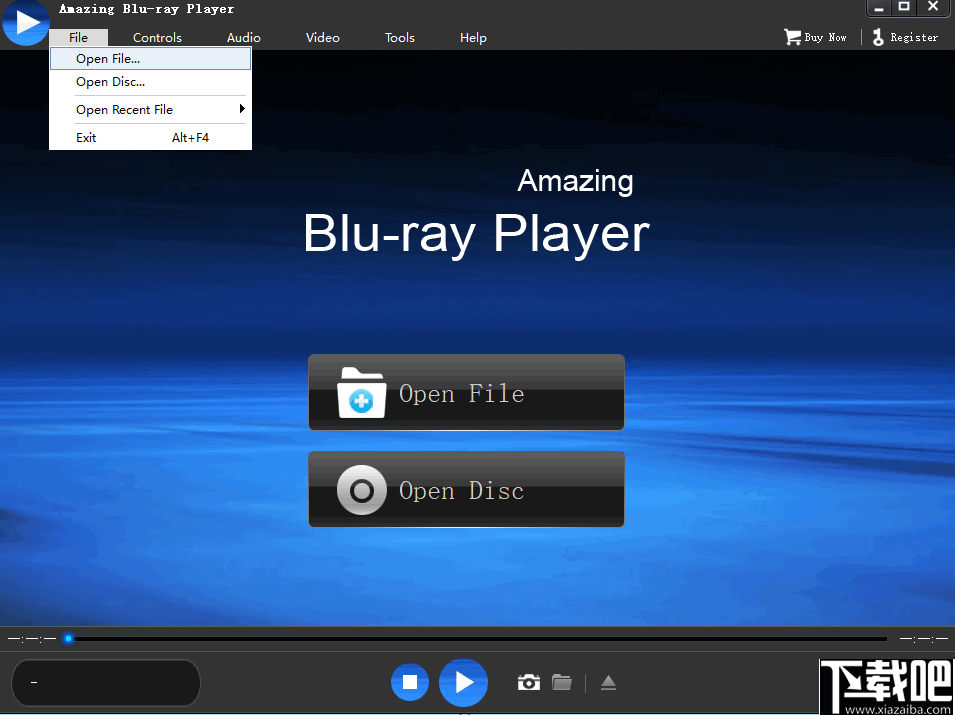Click the large Open Disc button
Viewport: 955px width, 715px height.
[466, 489]
